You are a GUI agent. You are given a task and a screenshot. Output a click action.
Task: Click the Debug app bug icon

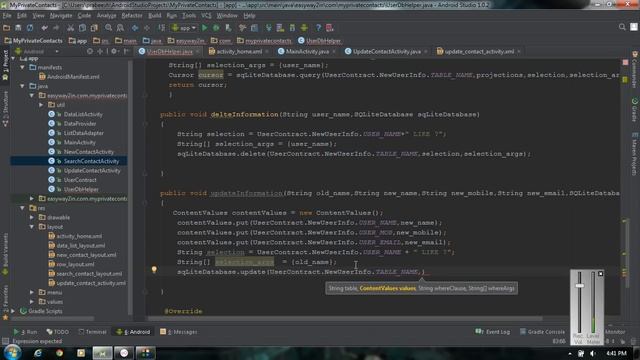(216, 28)
